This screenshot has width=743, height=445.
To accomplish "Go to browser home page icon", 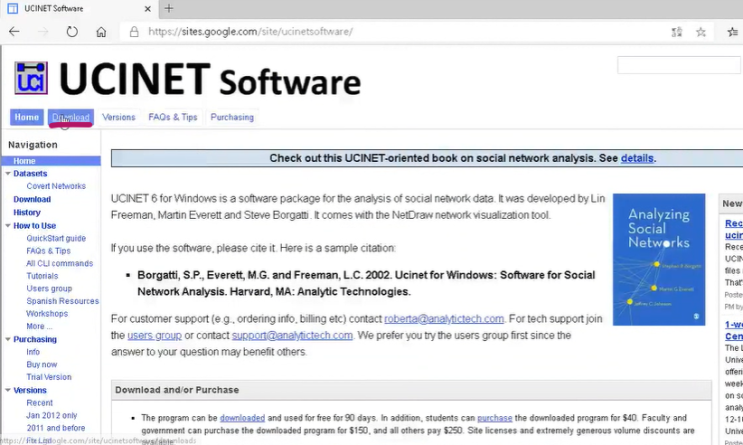I will (x=101, y=32).
